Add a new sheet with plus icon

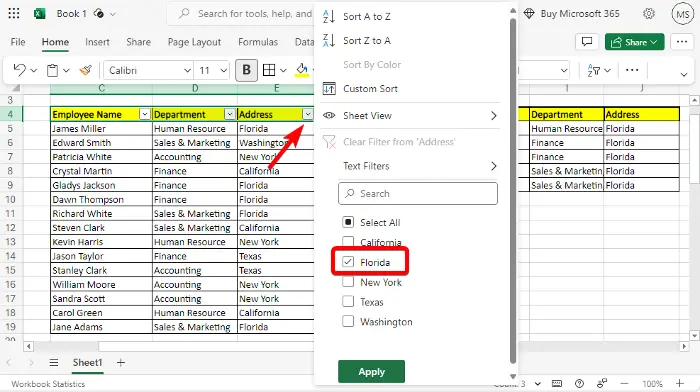[121, 363]
